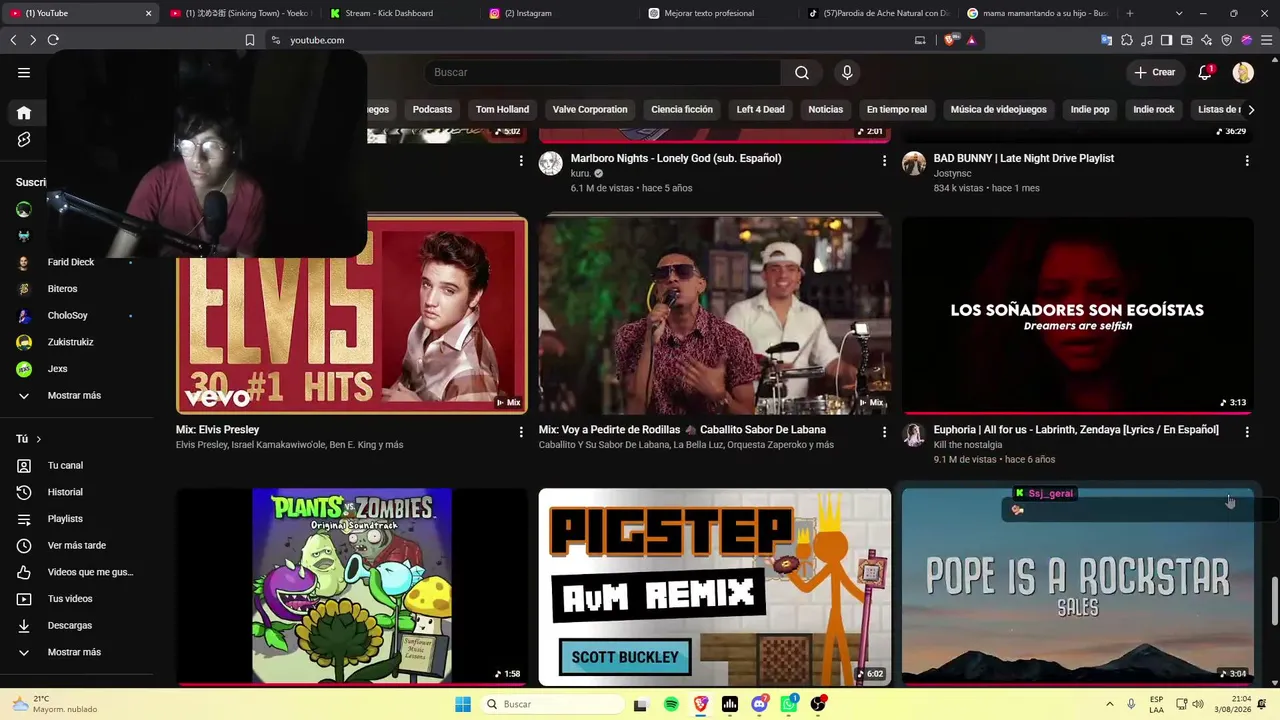Show more category chips with right arrow
This screenshot has width=1280, height=720.
[1250, 109]
